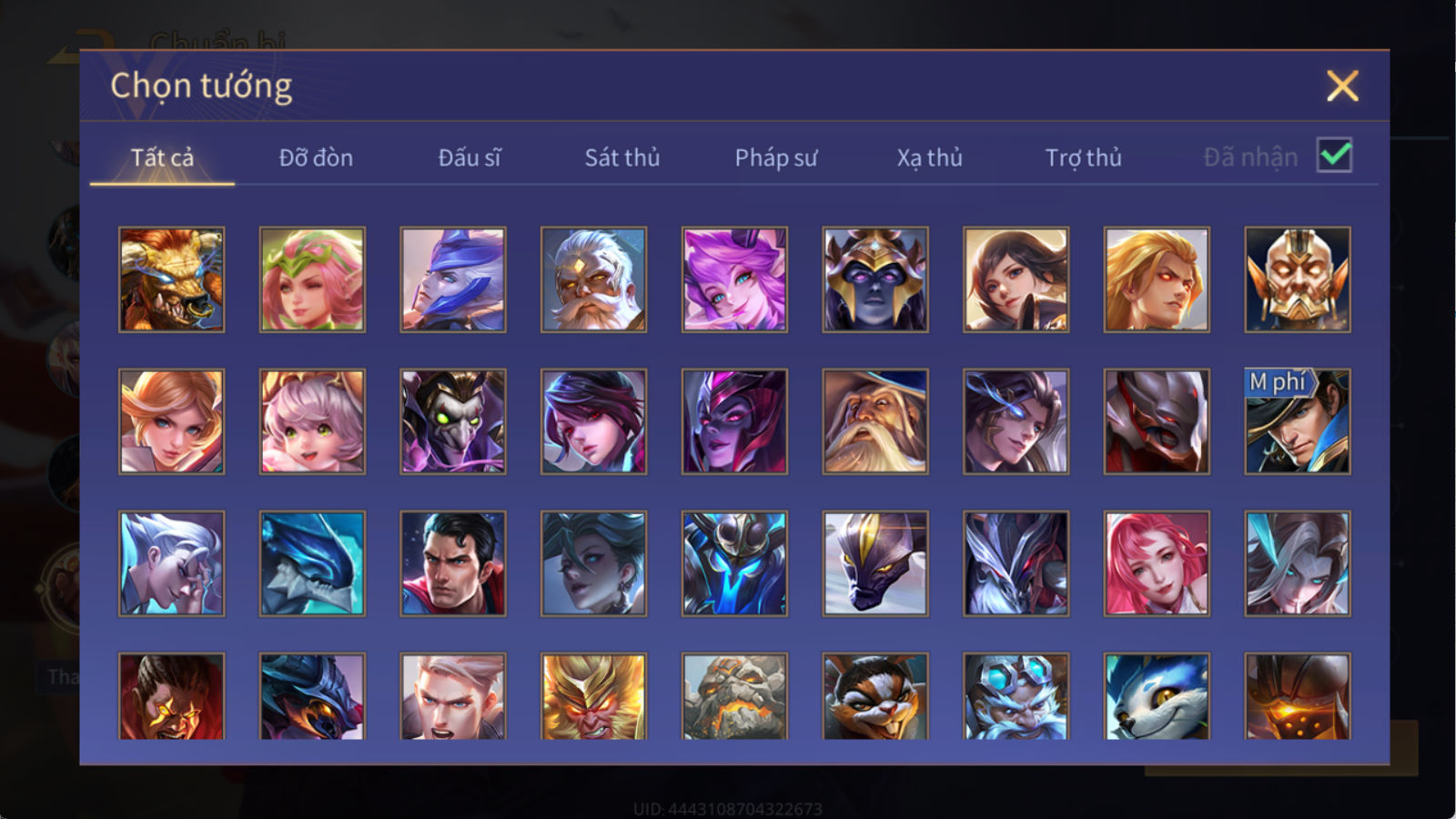Image resolution: width=1456 pixels, height=819 pixels.
Task: Pick the purple-haired bunny girl hero
Action: (x=734, y=279)
